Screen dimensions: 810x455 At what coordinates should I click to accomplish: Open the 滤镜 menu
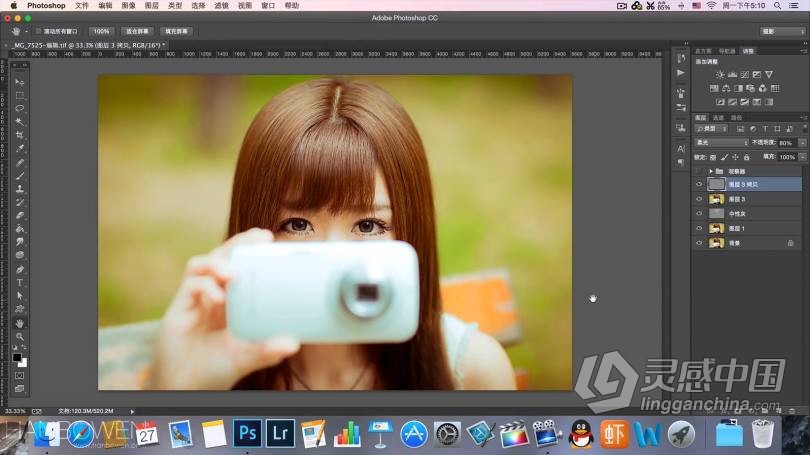222,6
